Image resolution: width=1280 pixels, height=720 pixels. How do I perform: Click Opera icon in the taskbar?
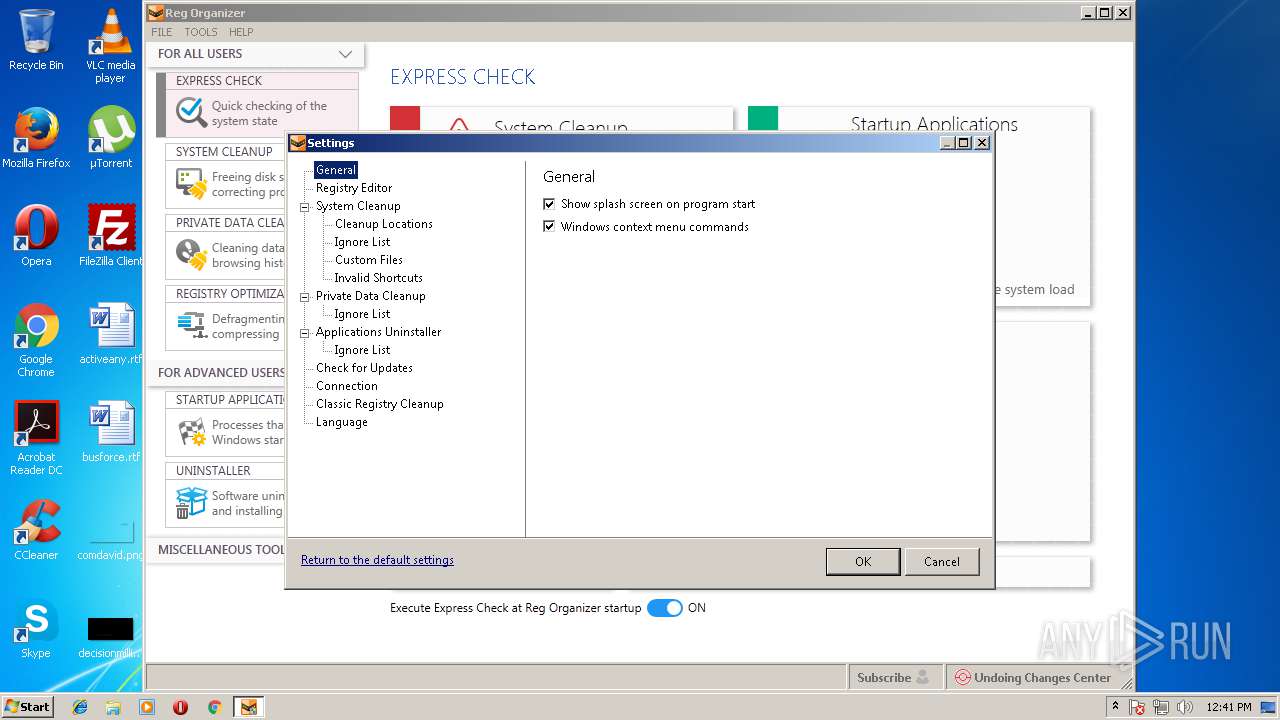[x=181, y=707]
